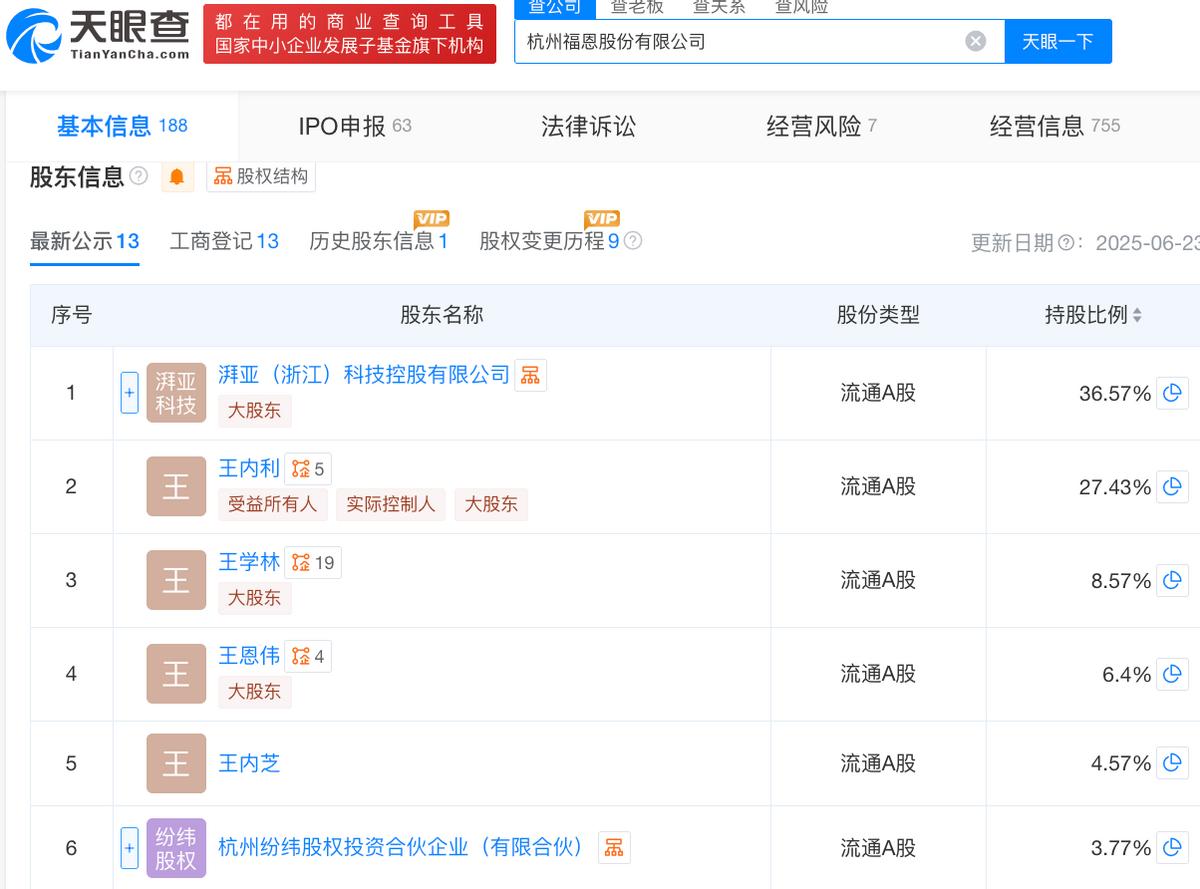The height and width of the screenshot is (889, 1200).
Task: Switch to the 法律诉讼 tab
Action: coord(588,126)
